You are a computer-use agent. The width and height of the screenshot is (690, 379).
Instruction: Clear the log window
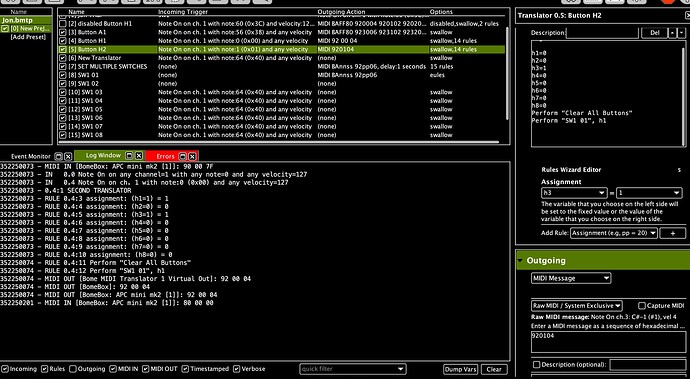click(x=494, y=369)
